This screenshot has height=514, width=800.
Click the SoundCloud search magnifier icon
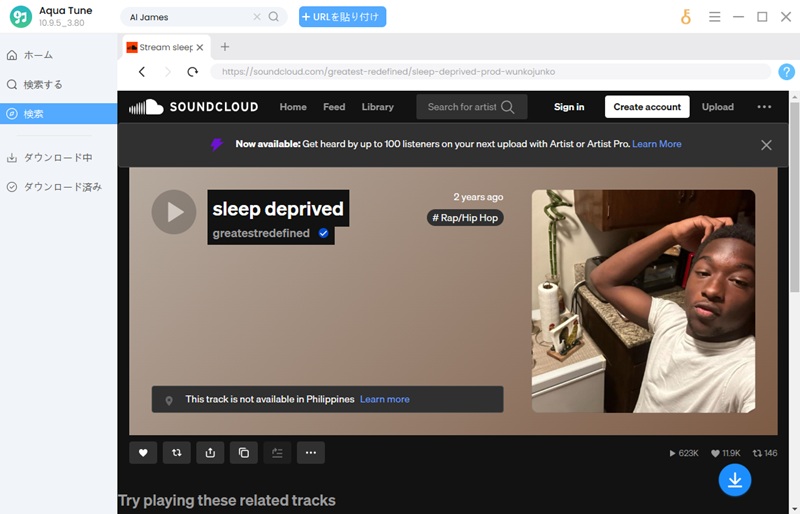[x=508, y=107]
